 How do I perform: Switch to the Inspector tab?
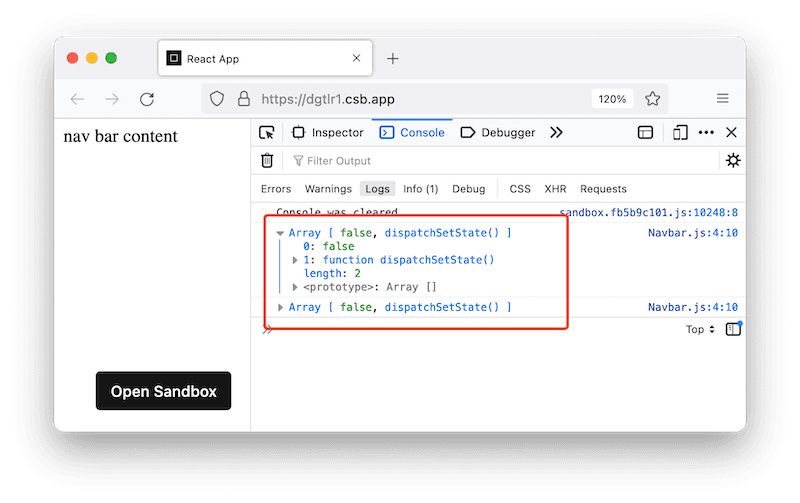pyautogui.click(x=328, y=132)
